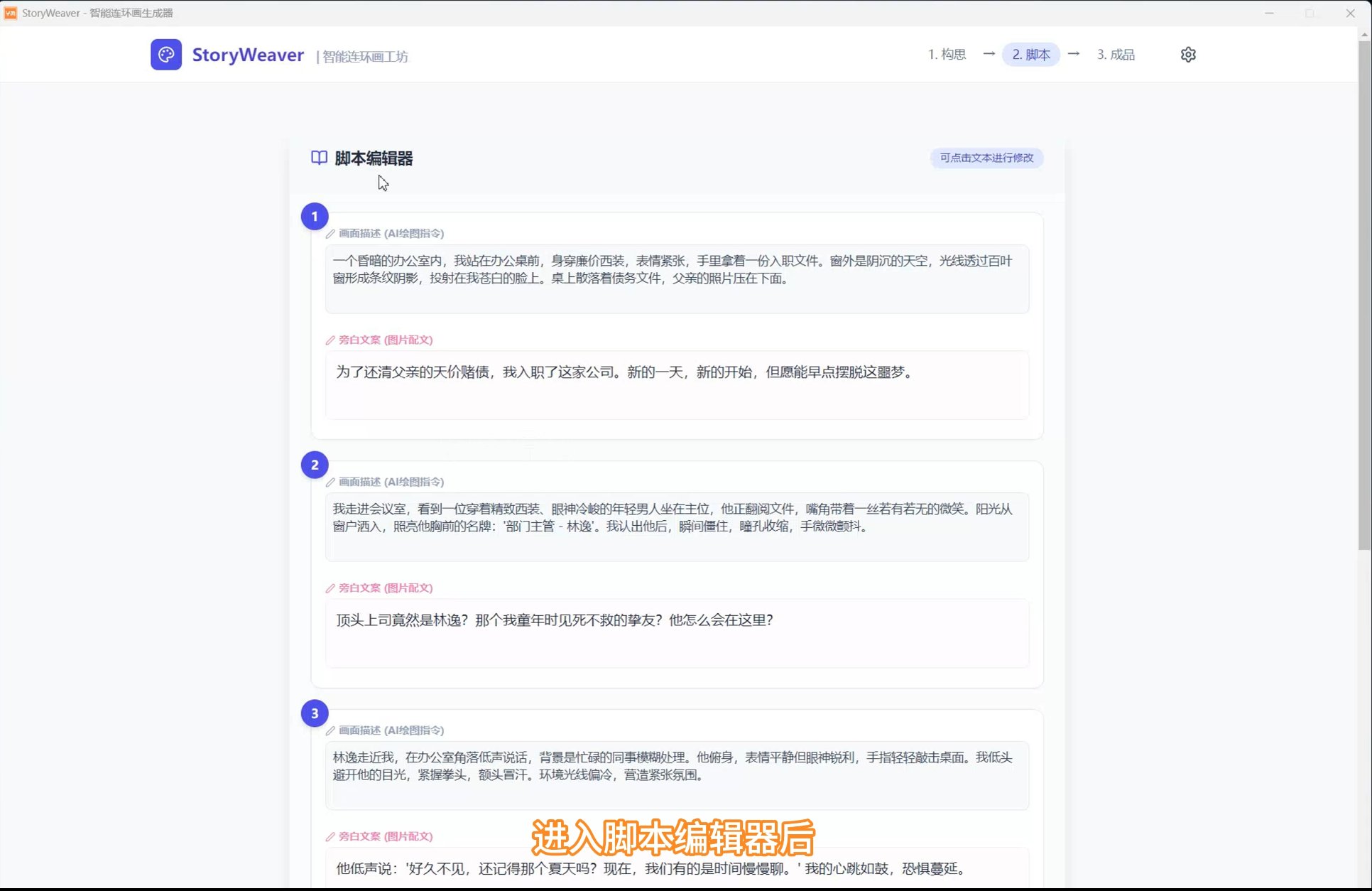Edit scene 3 narration starting 他低声说
This screenshot has width=1372, height=891.
click(x=677, y=868)
